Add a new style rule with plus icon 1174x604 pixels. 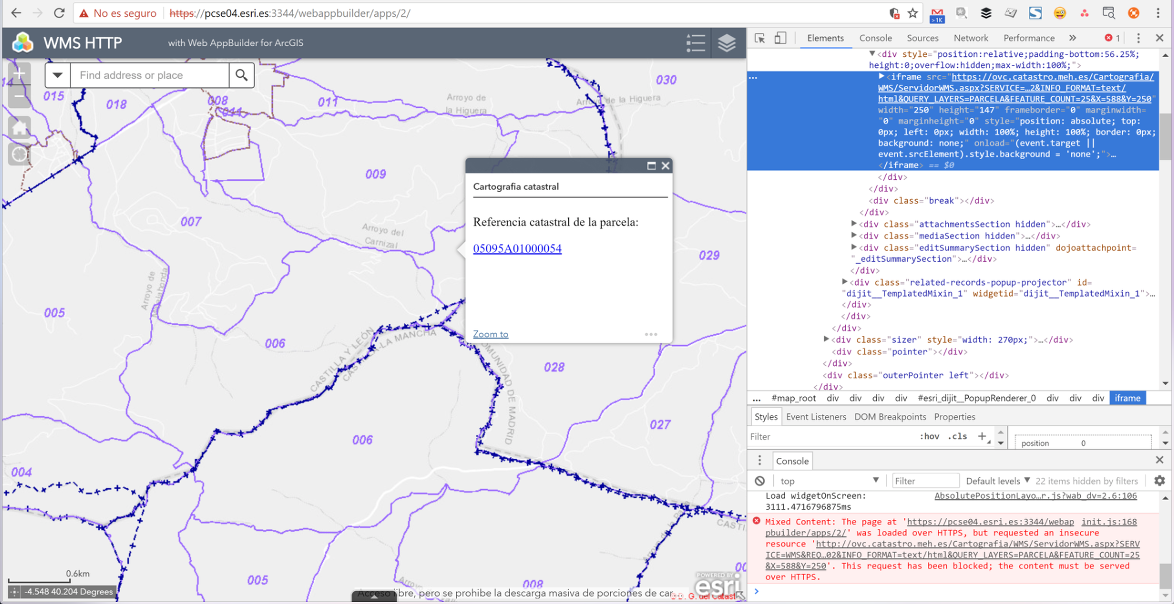(x=982, y=436)
